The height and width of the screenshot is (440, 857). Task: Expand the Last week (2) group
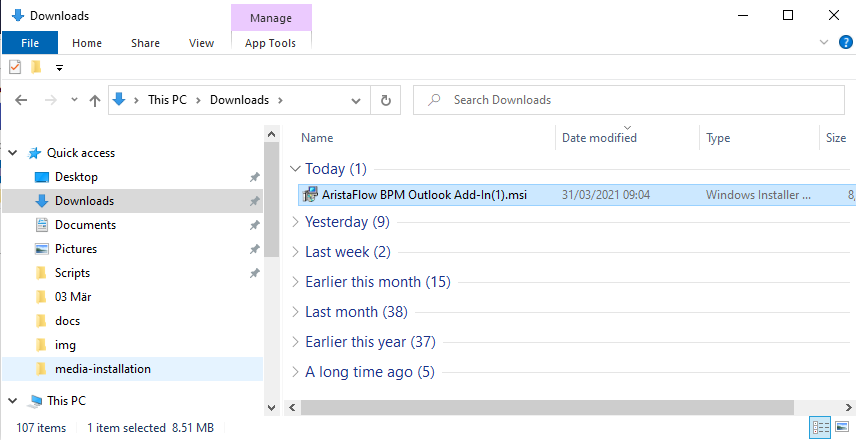[295, 251]
